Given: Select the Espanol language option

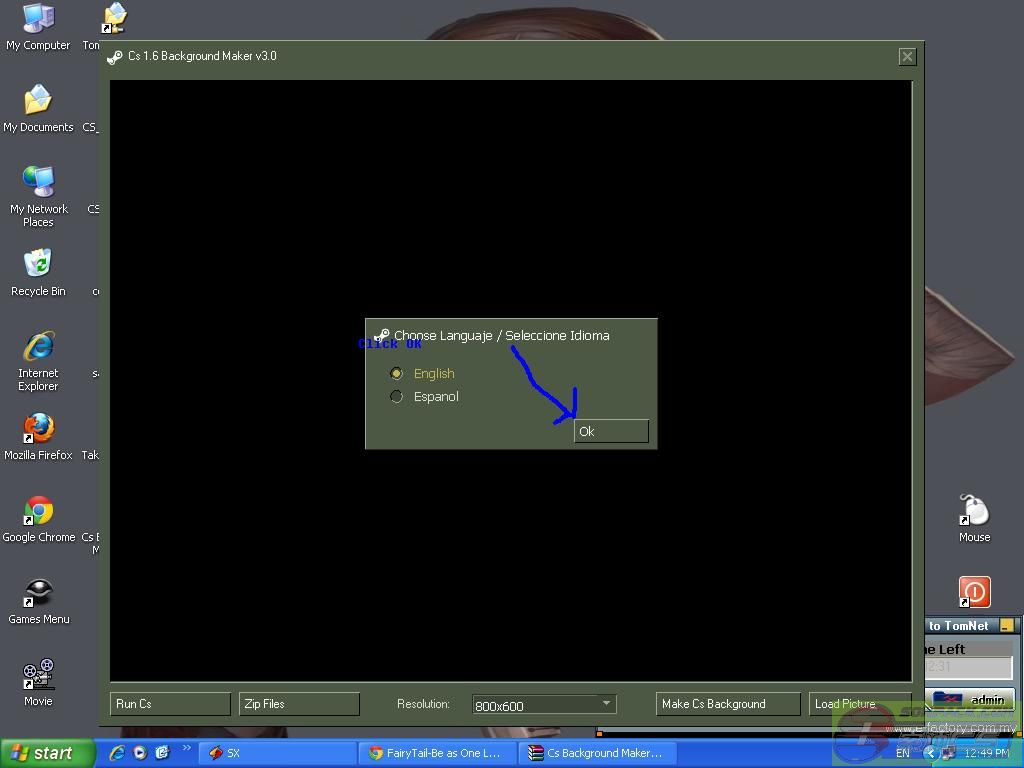Looking at the screenshot, I should coord(397,397).
